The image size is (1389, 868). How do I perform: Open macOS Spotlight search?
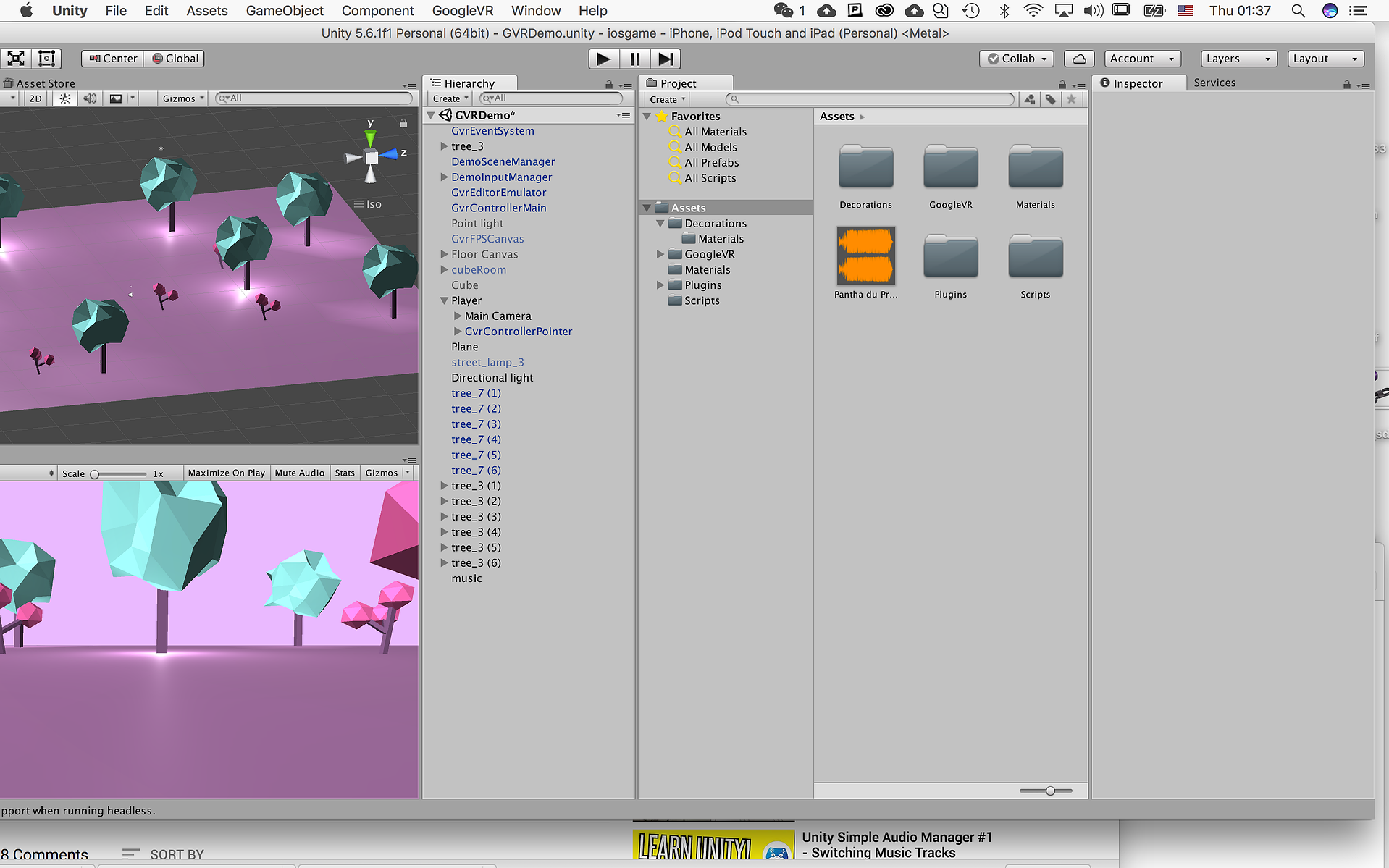[x=1298, y=11]
